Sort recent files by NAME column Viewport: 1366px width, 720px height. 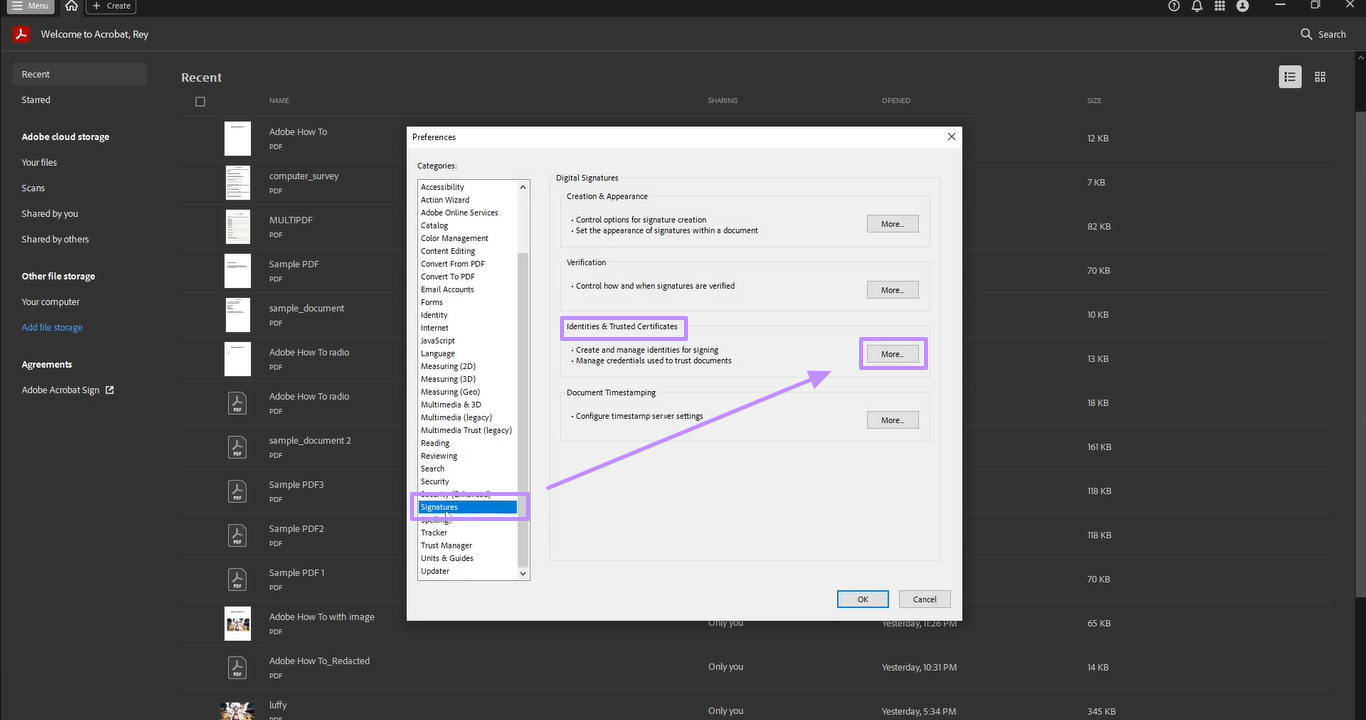[279, 101]
